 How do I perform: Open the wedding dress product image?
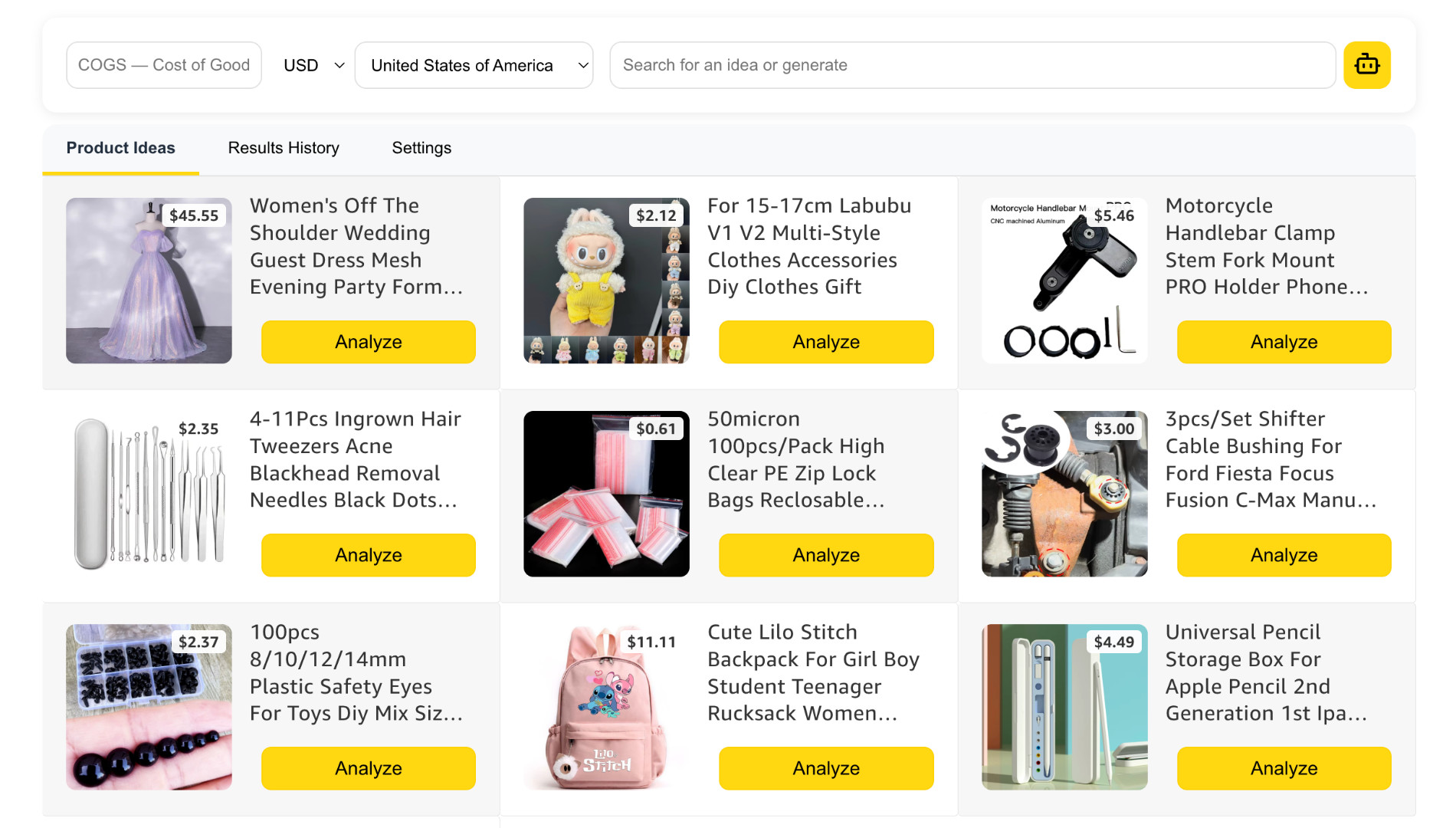pos(149,281)
